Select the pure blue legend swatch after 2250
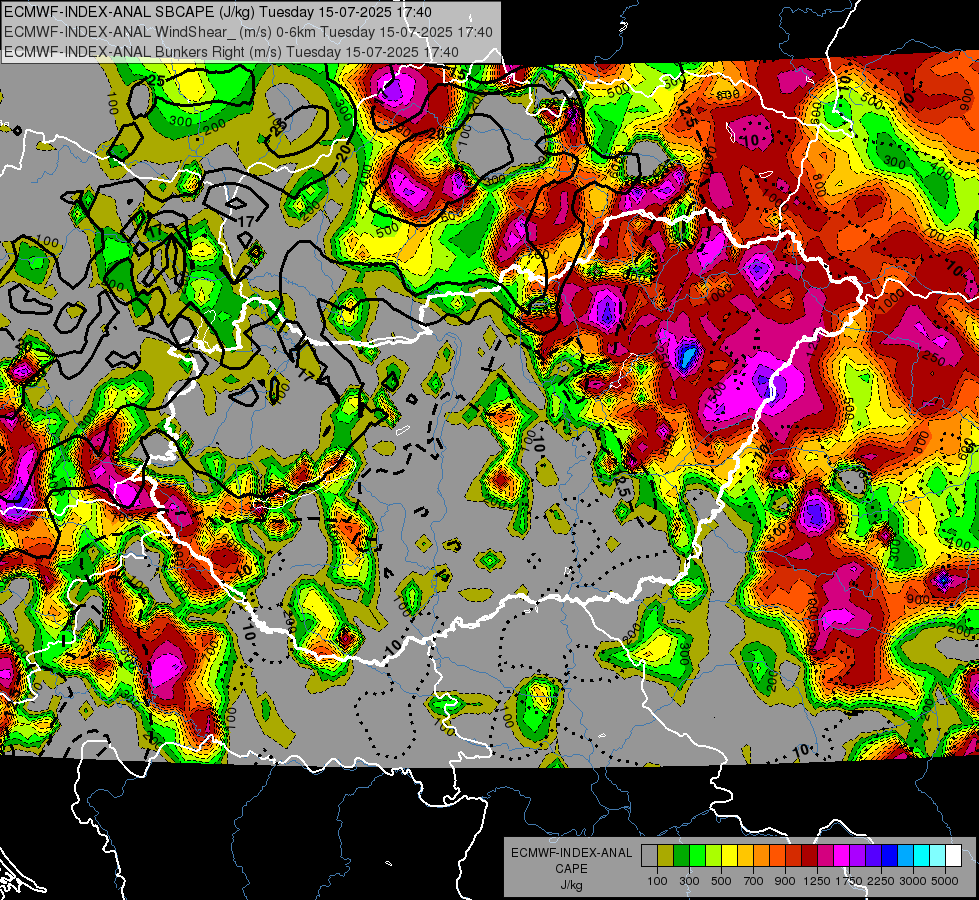The width and height of the screenshot is (979, 900). point(890,855)
